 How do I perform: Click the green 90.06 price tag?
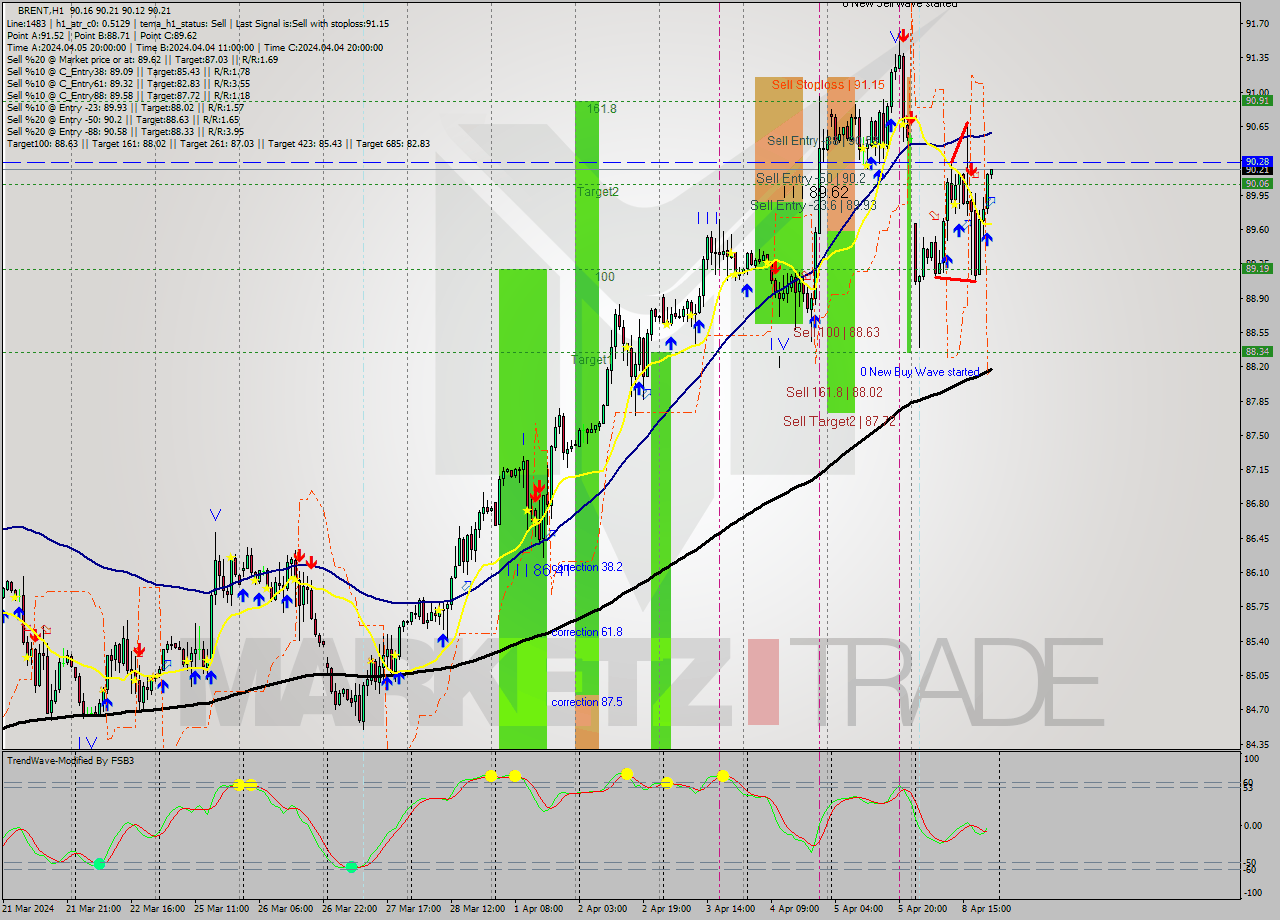coord(1257,183)
